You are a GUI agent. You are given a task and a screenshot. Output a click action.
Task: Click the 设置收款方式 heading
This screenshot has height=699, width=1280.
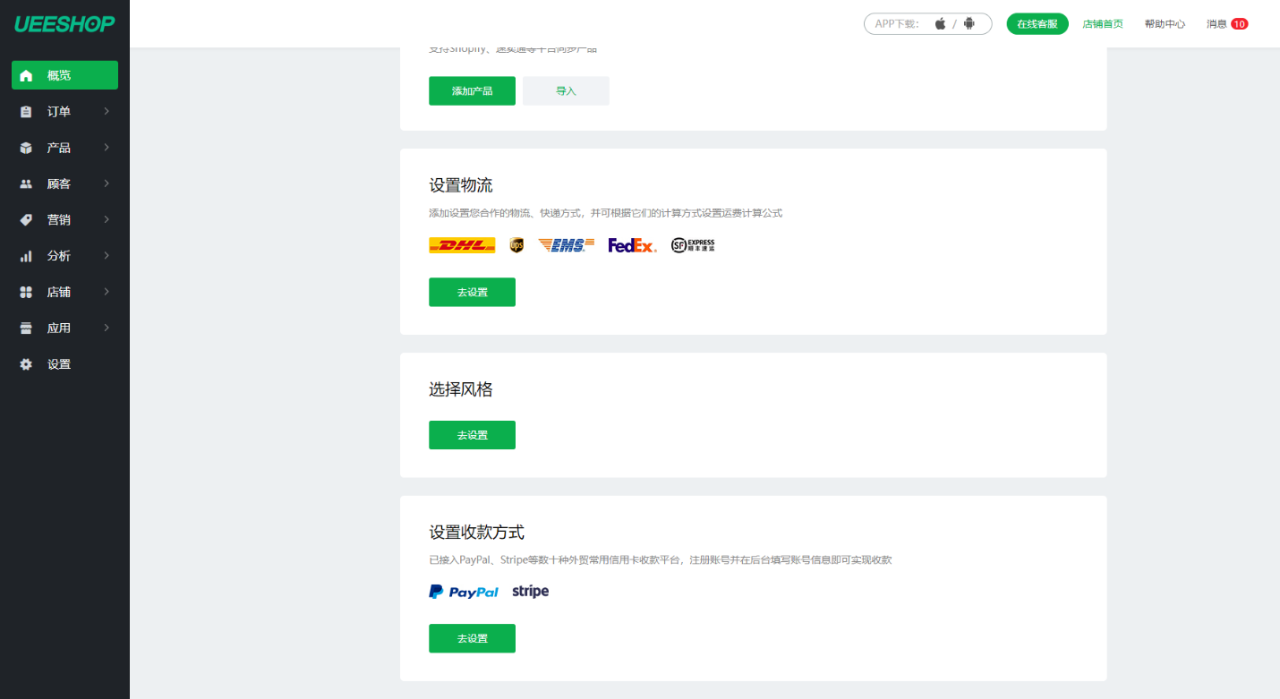[477, 532]
